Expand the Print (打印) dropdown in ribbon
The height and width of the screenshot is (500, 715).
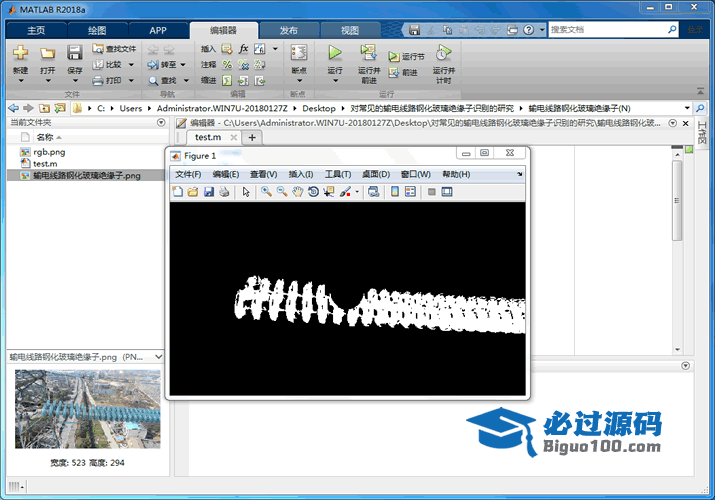point(130,80)
